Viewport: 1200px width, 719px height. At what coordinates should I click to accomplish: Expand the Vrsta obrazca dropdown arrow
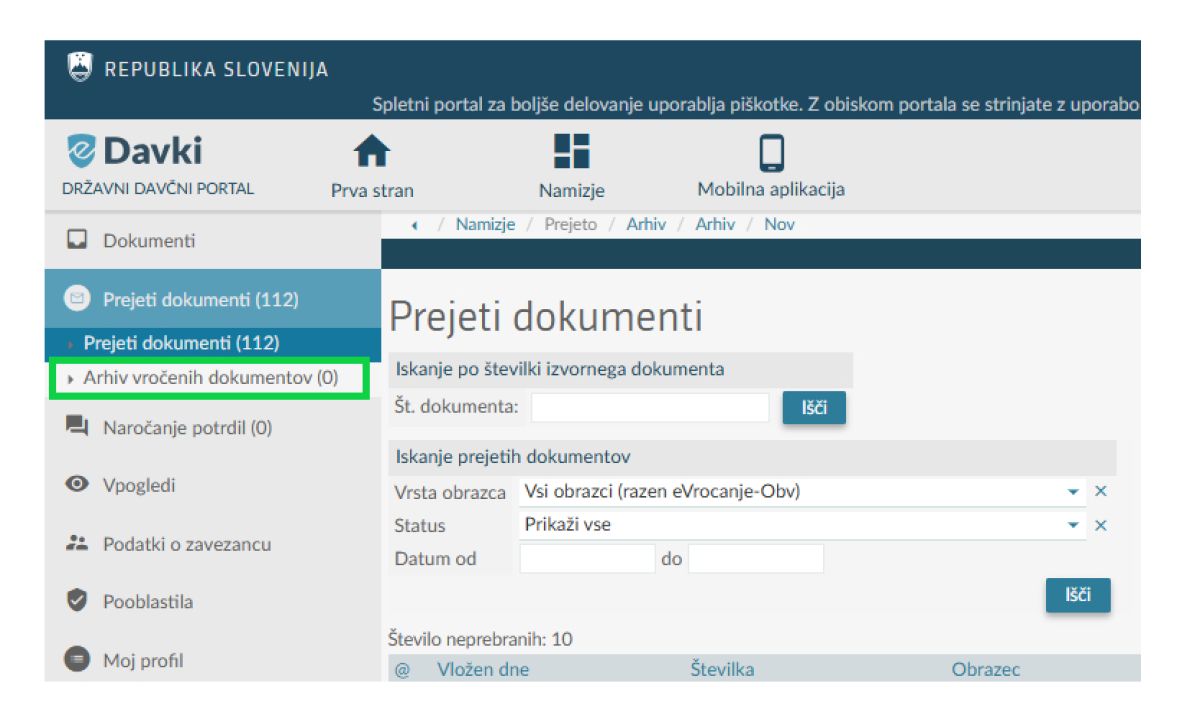[x=1073, y=492]
